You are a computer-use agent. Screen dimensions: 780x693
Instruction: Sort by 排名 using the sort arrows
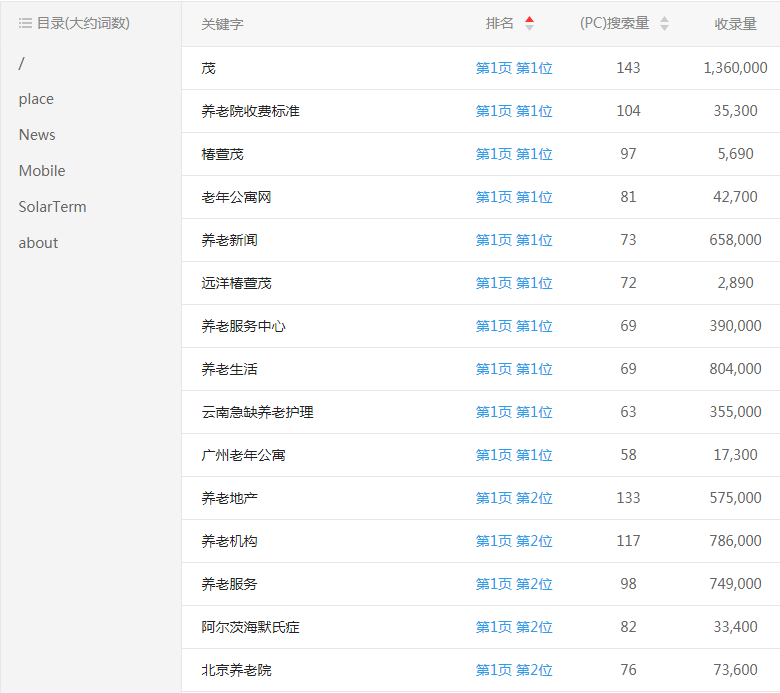coord(529,23)
